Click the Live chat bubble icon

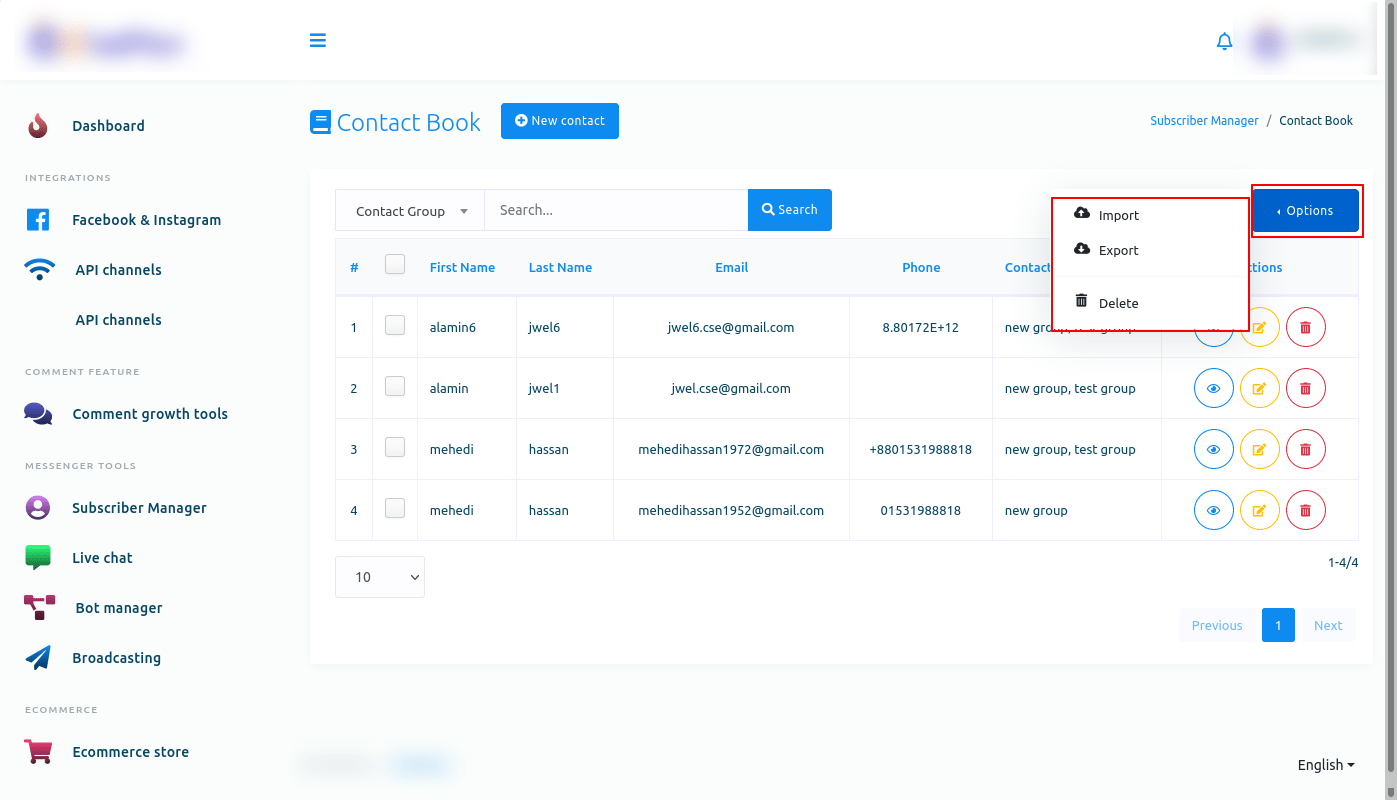click(38, 558)
